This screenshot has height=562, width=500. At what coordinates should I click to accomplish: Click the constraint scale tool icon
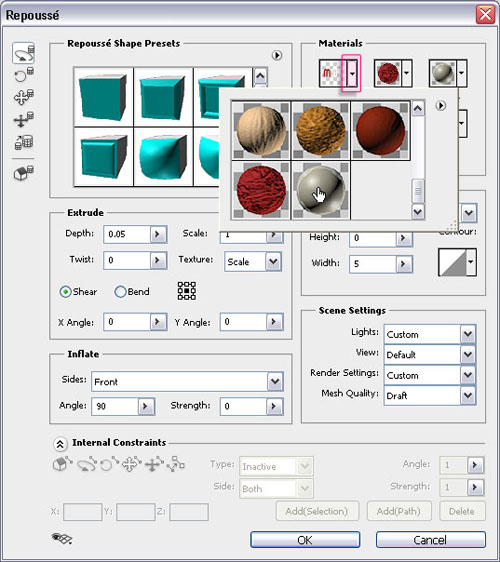coord(176,464)
